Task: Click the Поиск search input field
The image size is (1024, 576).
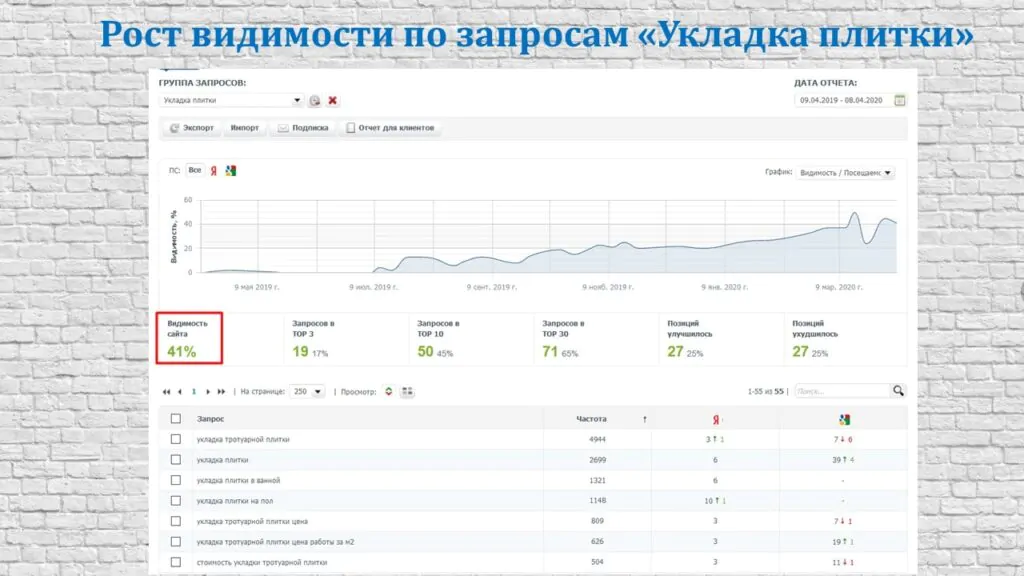Action: click(x=842, y=391)
